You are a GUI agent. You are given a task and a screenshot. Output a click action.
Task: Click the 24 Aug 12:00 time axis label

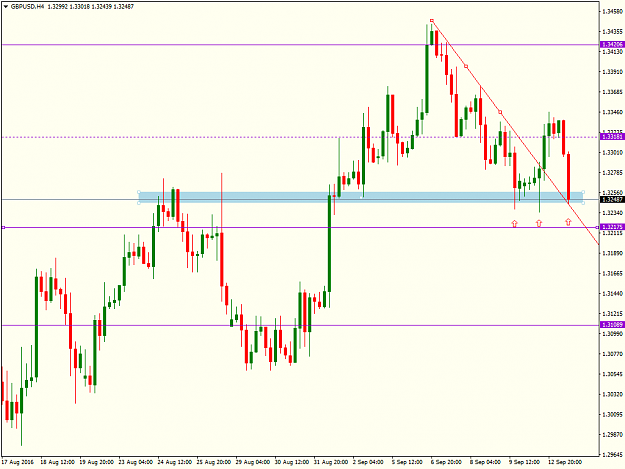click(x=175, y=462)
